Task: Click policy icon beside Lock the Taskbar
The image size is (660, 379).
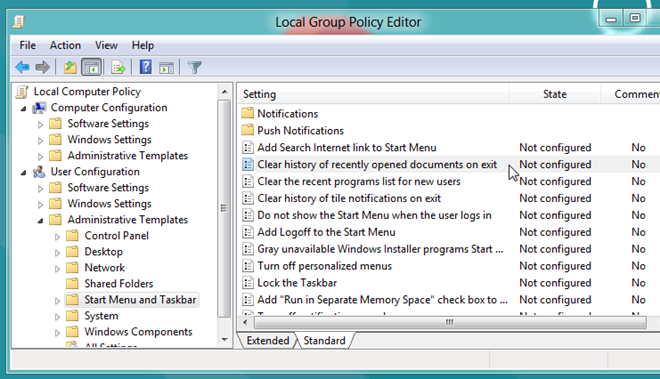Action: click(x=248, y=283)
